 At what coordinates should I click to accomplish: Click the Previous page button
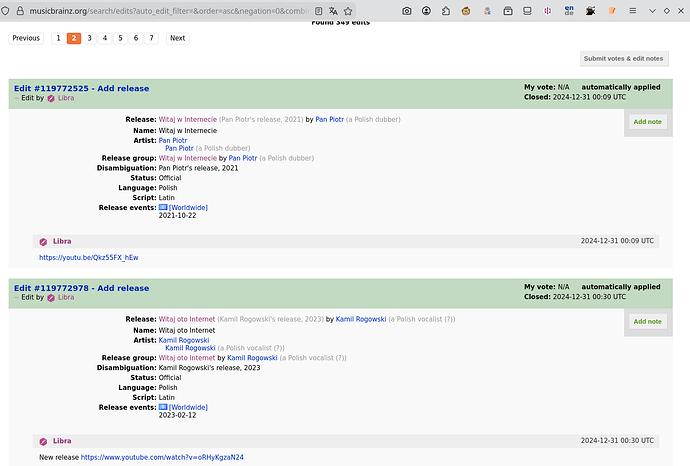coord(26,38)
